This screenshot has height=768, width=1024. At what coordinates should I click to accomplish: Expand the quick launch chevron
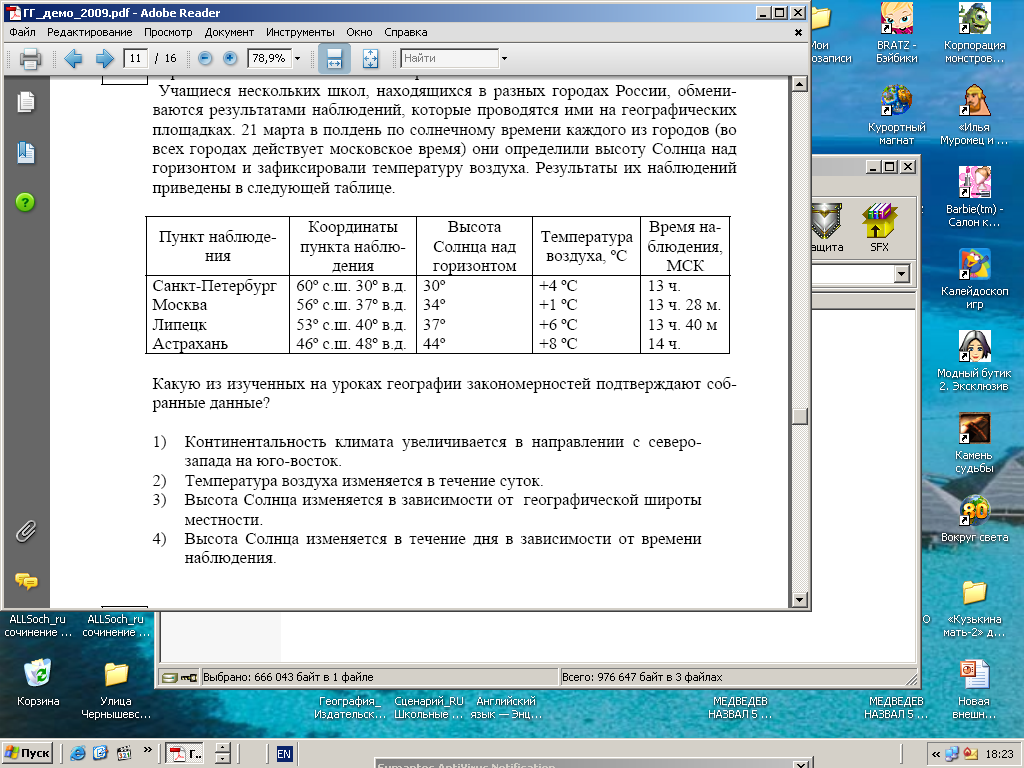[x=148, y=750]
